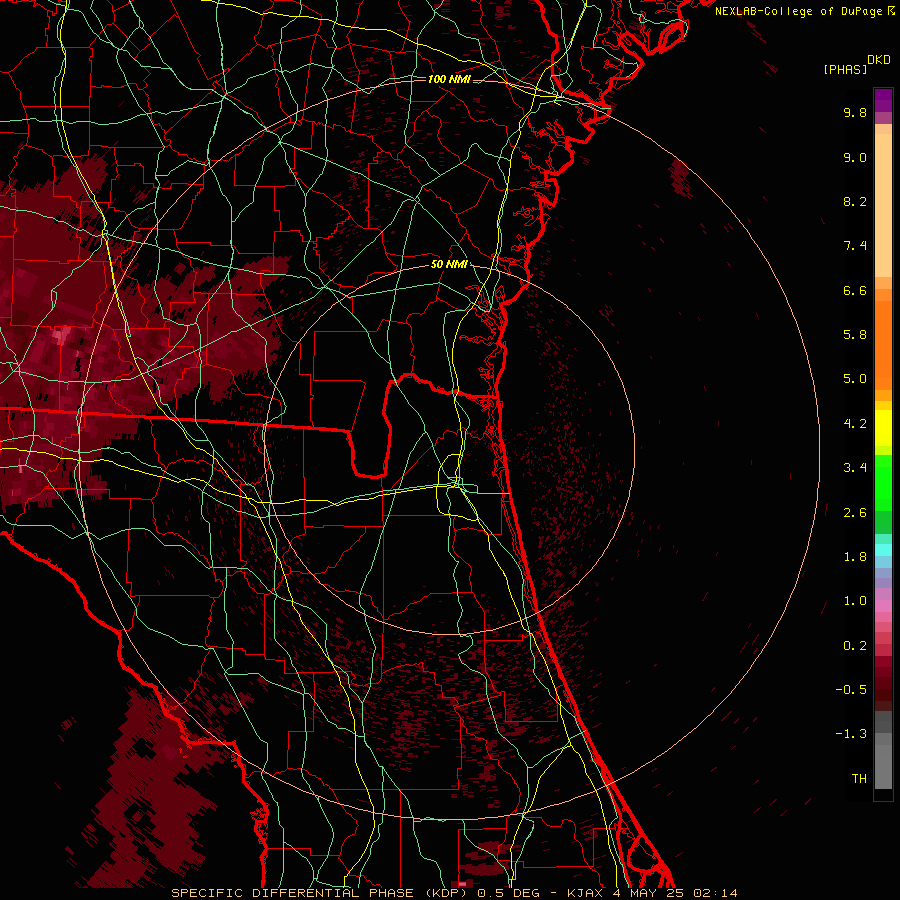Click the -0.5 scale value
Image resolution: width=900 pixels, height=900 pixels.
point(851,690)
